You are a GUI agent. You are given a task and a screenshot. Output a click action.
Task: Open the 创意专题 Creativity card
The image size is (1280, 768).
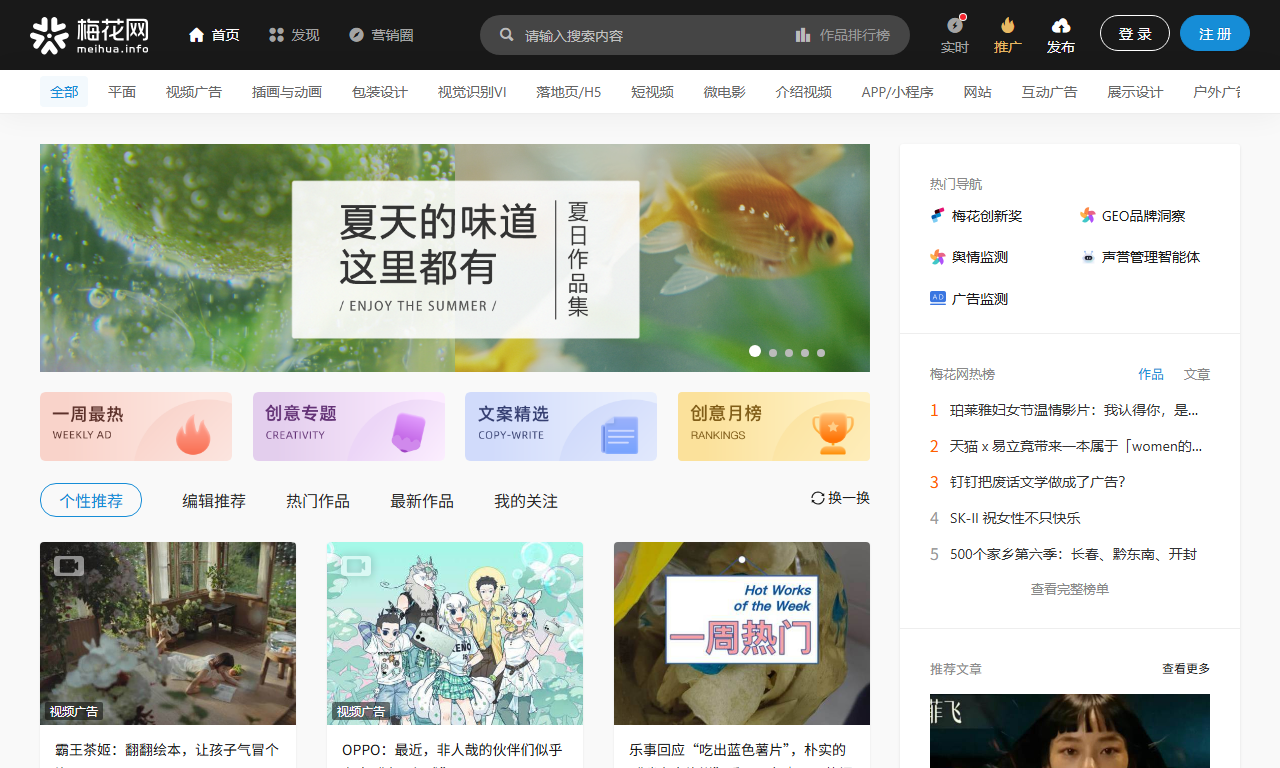(349, 426)
